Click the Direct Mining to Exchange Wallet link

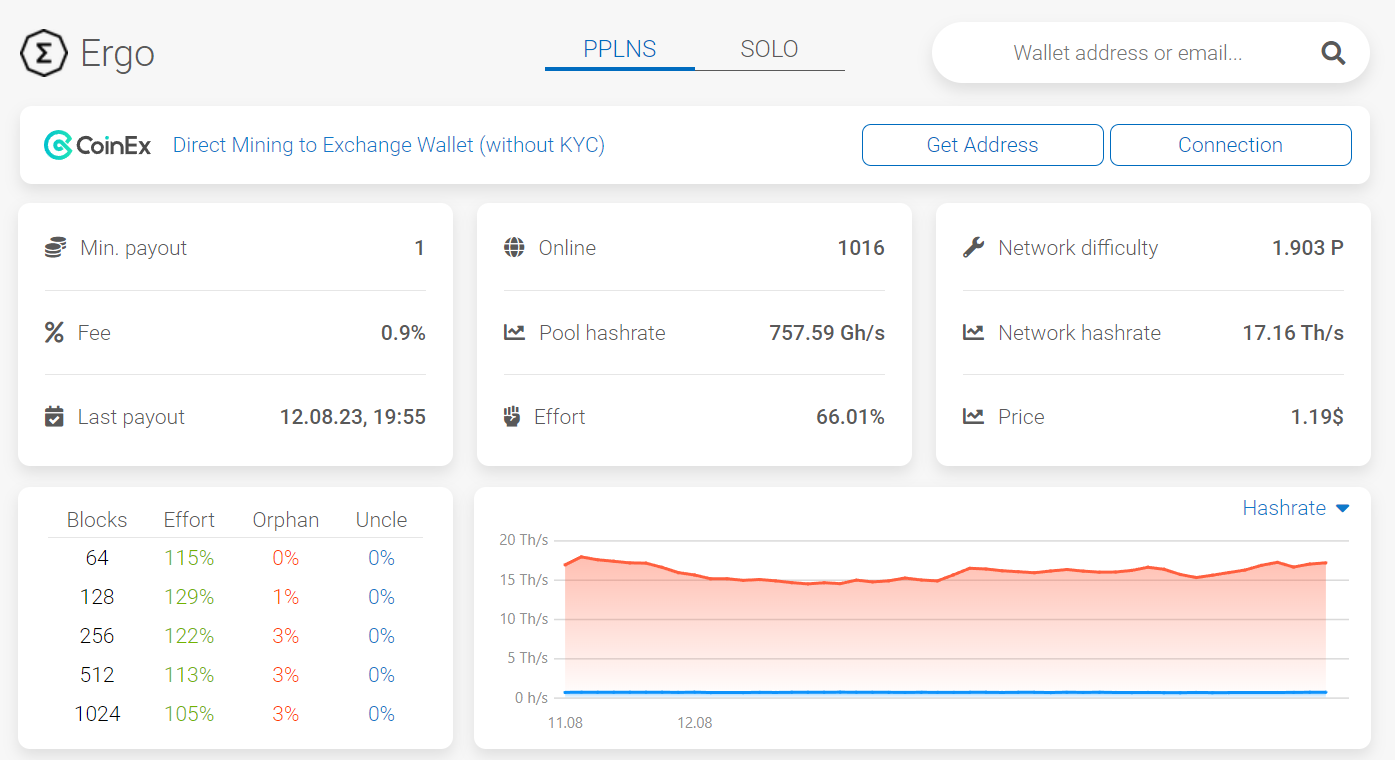tap(388, 145)
